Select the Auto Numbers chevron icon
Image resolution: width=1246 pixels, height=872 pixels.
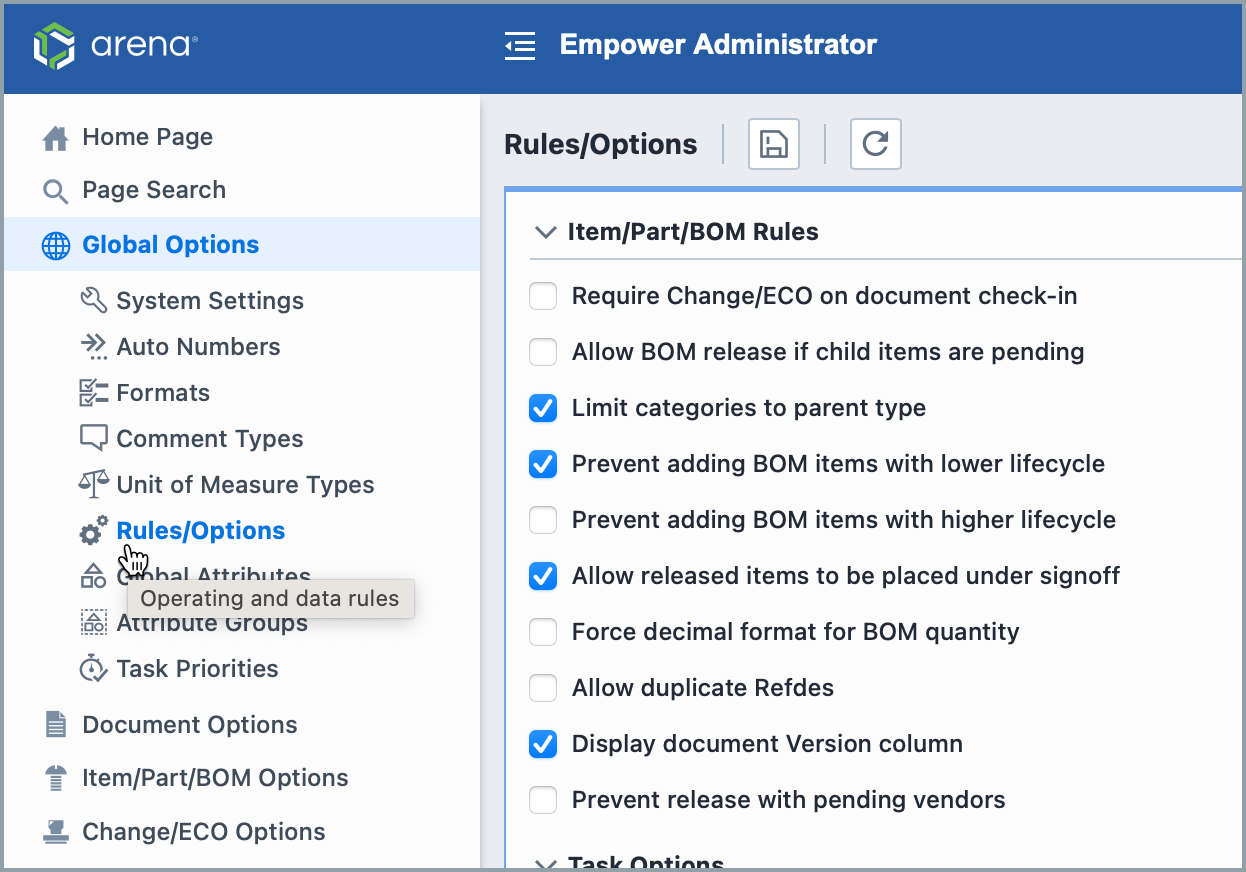(92, 346)
